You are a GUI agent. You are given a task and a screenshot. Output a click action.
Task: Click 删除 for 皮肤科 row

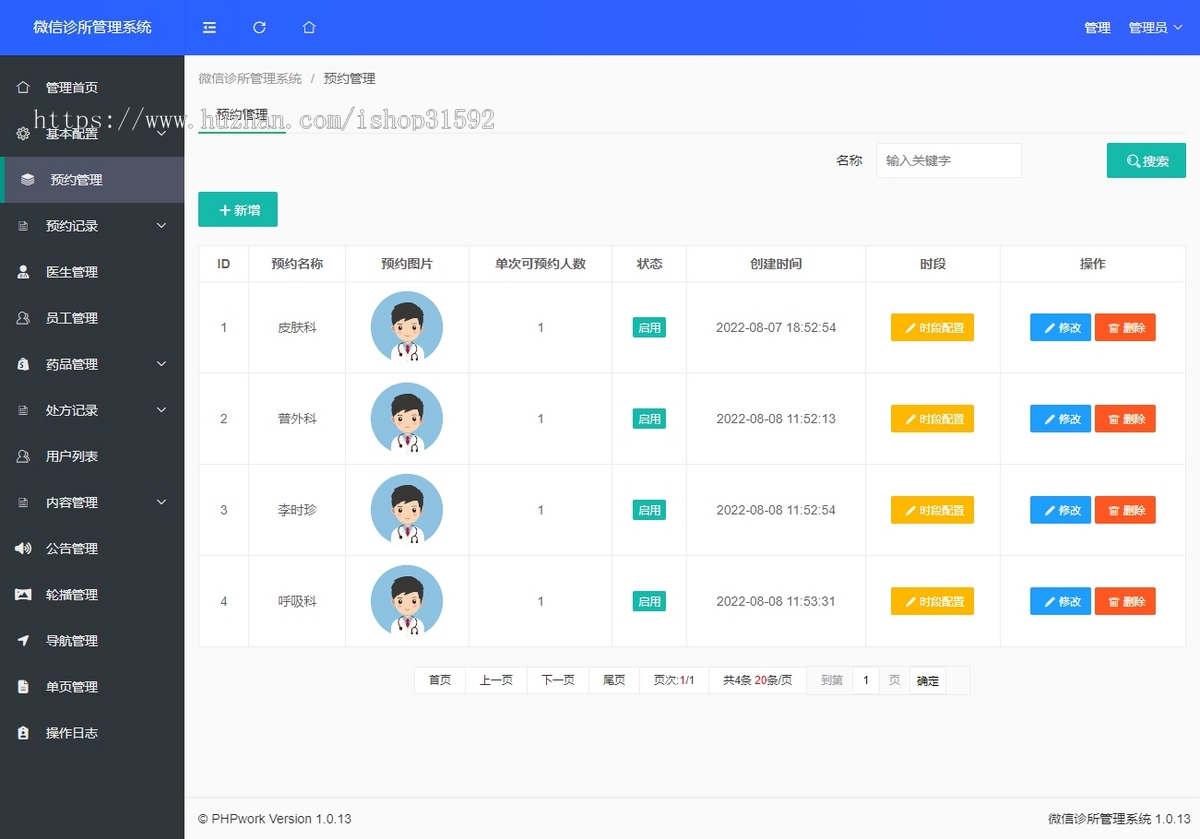pyautogui.click(x=1125, y=328)
